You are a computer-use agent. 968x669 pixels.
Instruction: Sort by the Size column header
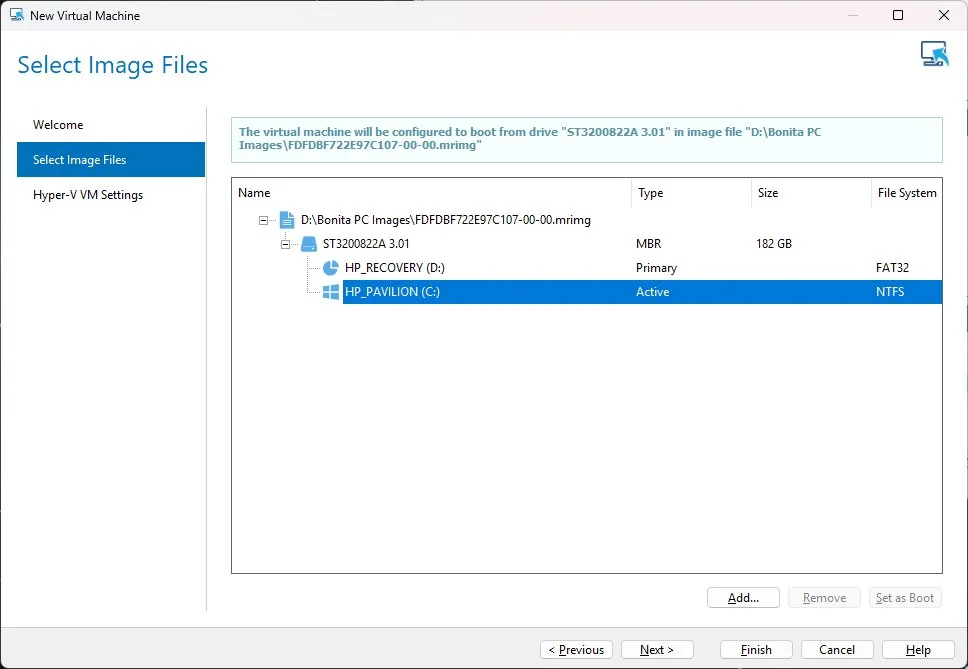point(811,193)
